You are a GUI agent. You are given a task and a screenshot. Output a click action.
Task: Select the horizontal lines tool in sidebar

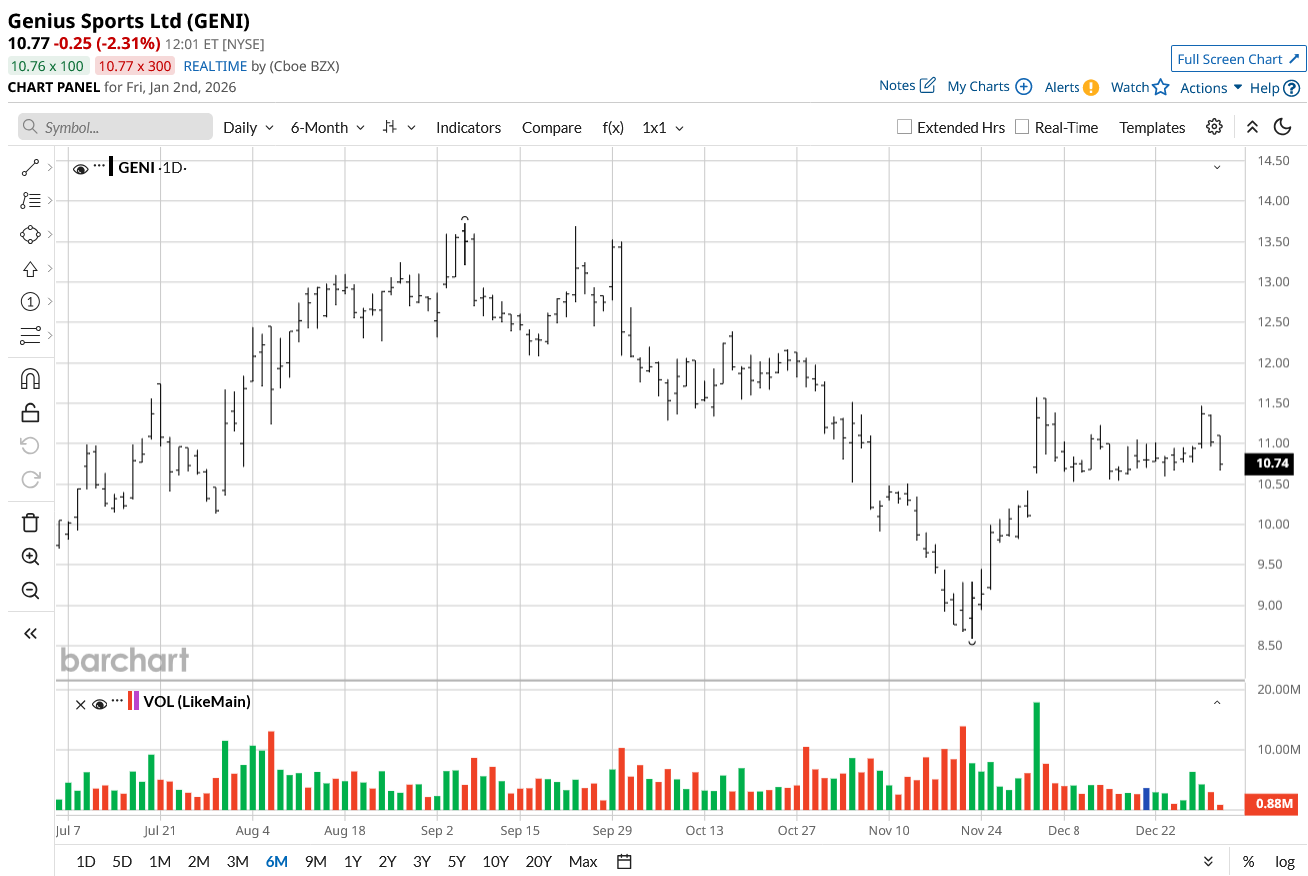pos(30,335)
